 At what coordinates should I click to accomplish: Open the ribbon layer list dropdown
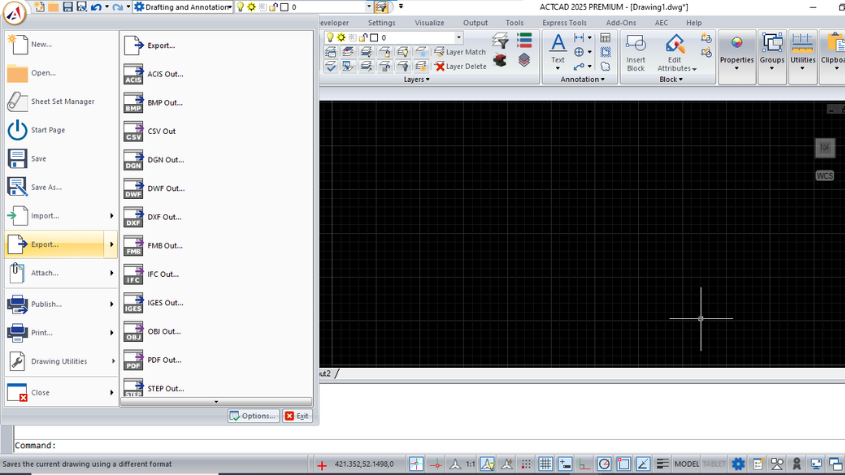pyautogui.click(x=459, y=37)
